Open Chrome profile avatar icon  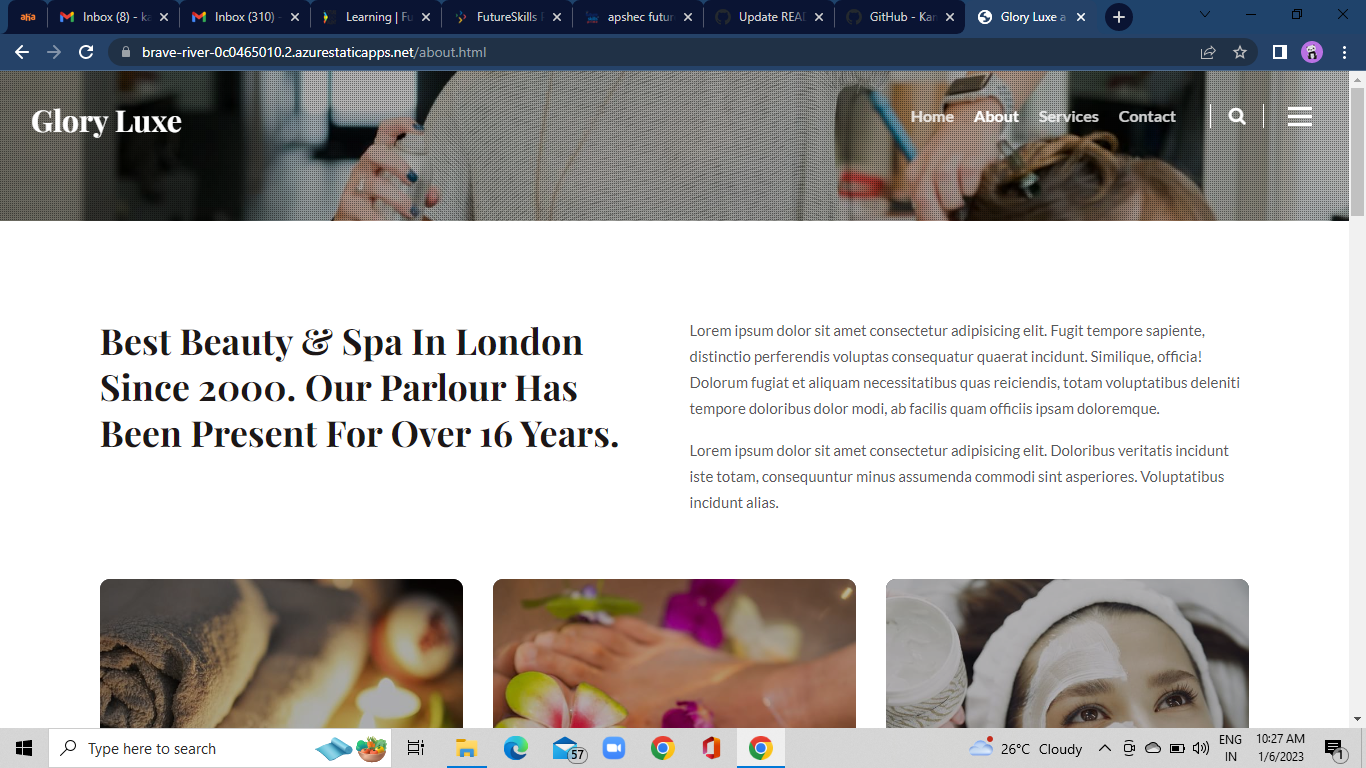point(1312,52)
